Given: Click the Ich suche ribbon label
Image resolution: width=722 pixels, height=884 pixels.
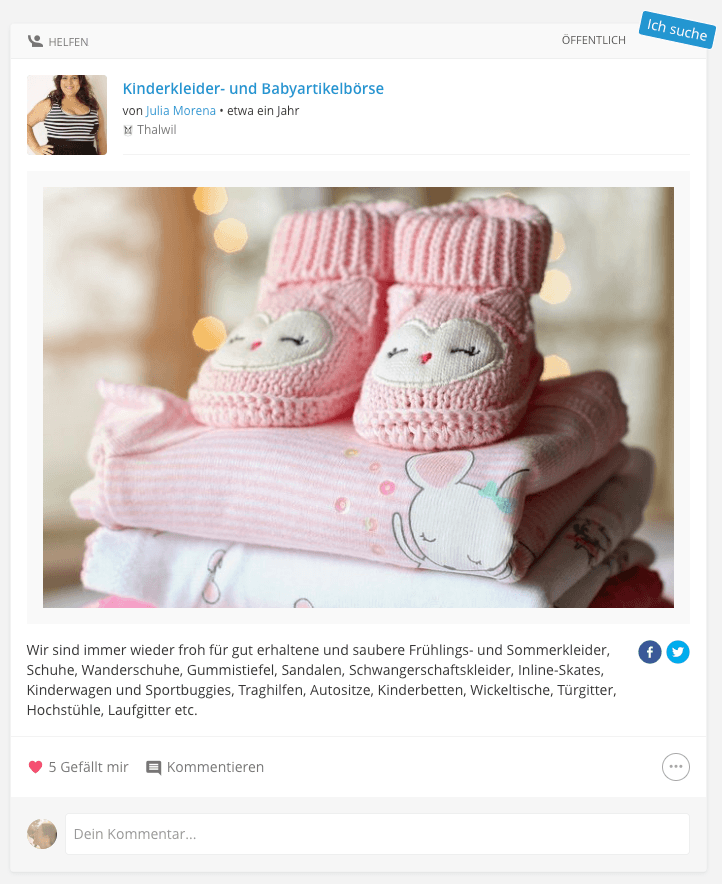Looking at the screenshot, I should pos(677,29).
